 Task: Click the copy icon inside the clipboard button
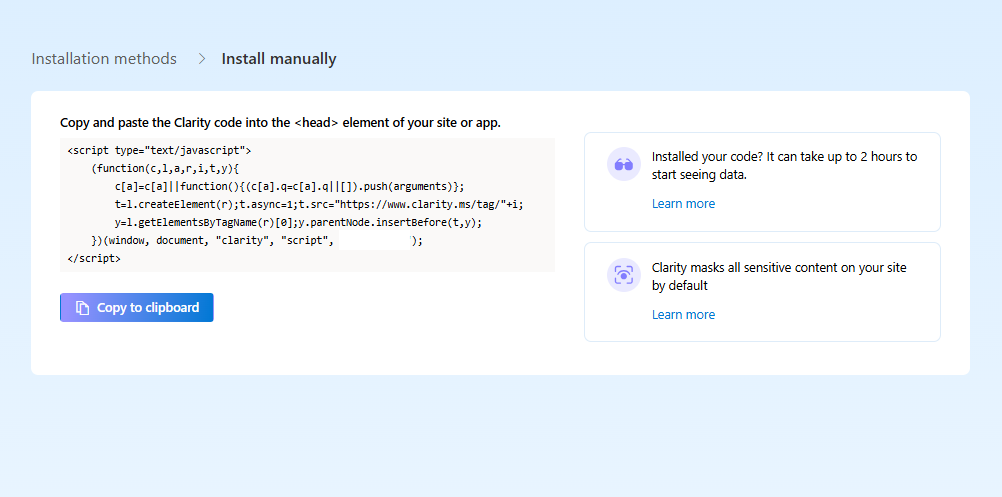83,308
